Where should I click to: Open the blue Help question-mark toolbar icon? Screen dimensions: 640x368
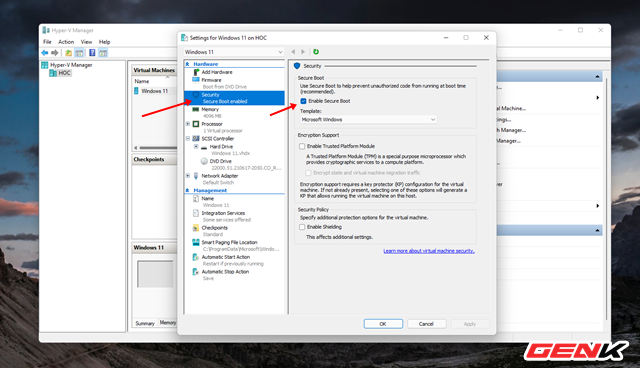tap(92, 53)
